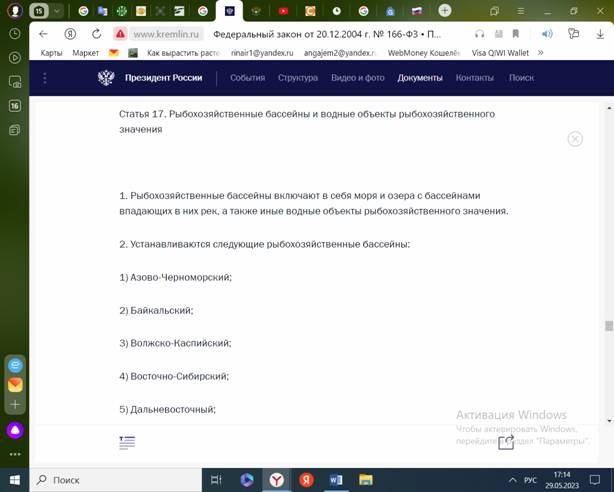
Task: Click the taskbar Поиск search box
Action: (116, 480)
